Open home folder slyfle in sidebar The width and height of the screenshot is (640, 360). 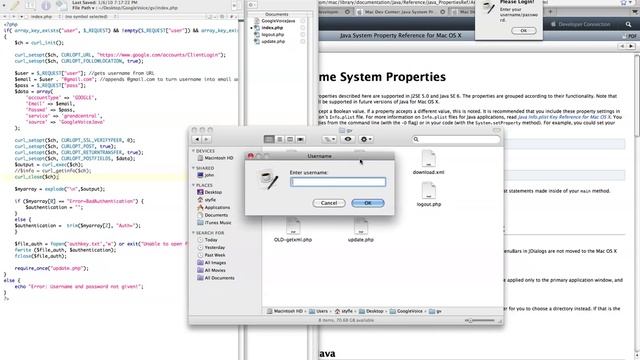click(207, 200)
